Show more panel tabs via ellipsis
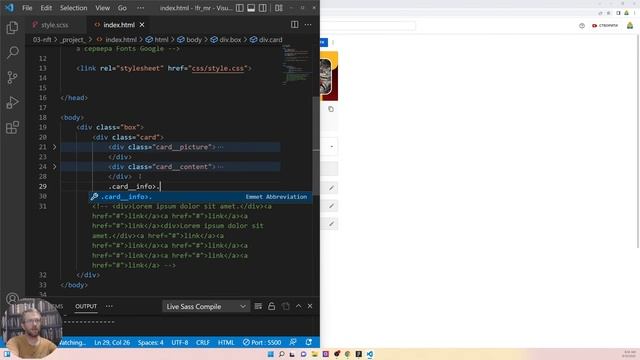This screenshot has height=360, width=640. (x=109, y=306)
